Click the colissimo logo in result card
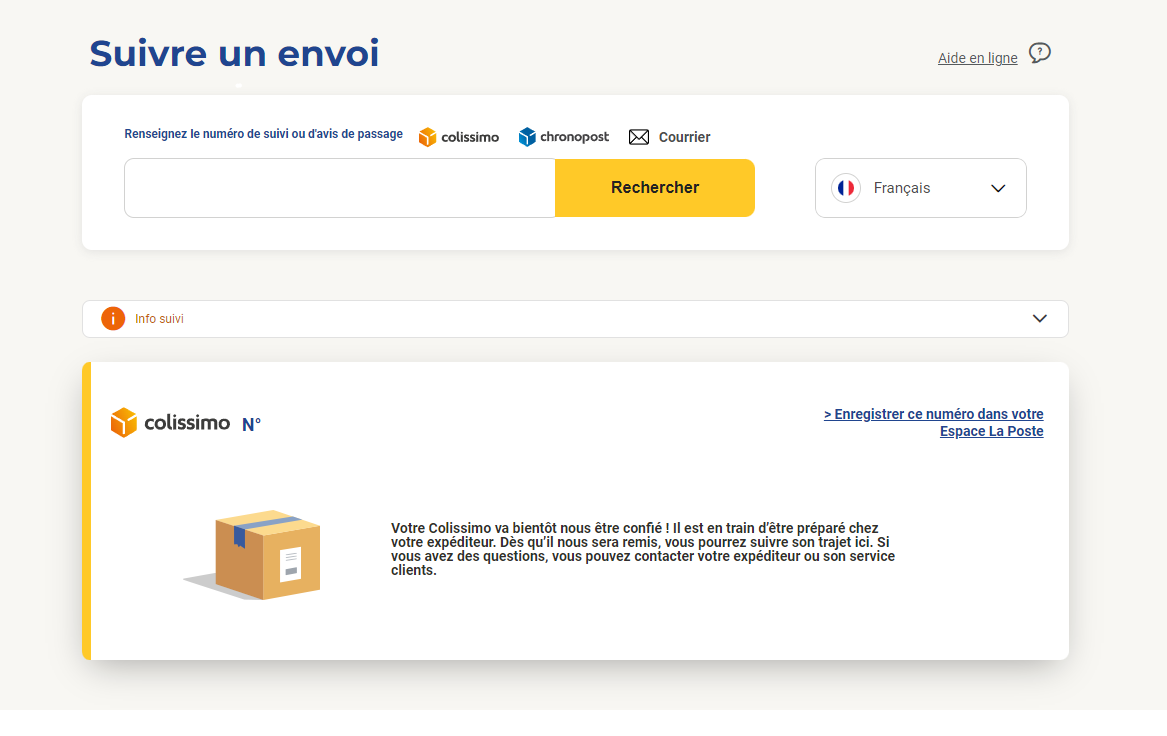The height and width of the screenshot is (736, 1167). coord(170,423)
